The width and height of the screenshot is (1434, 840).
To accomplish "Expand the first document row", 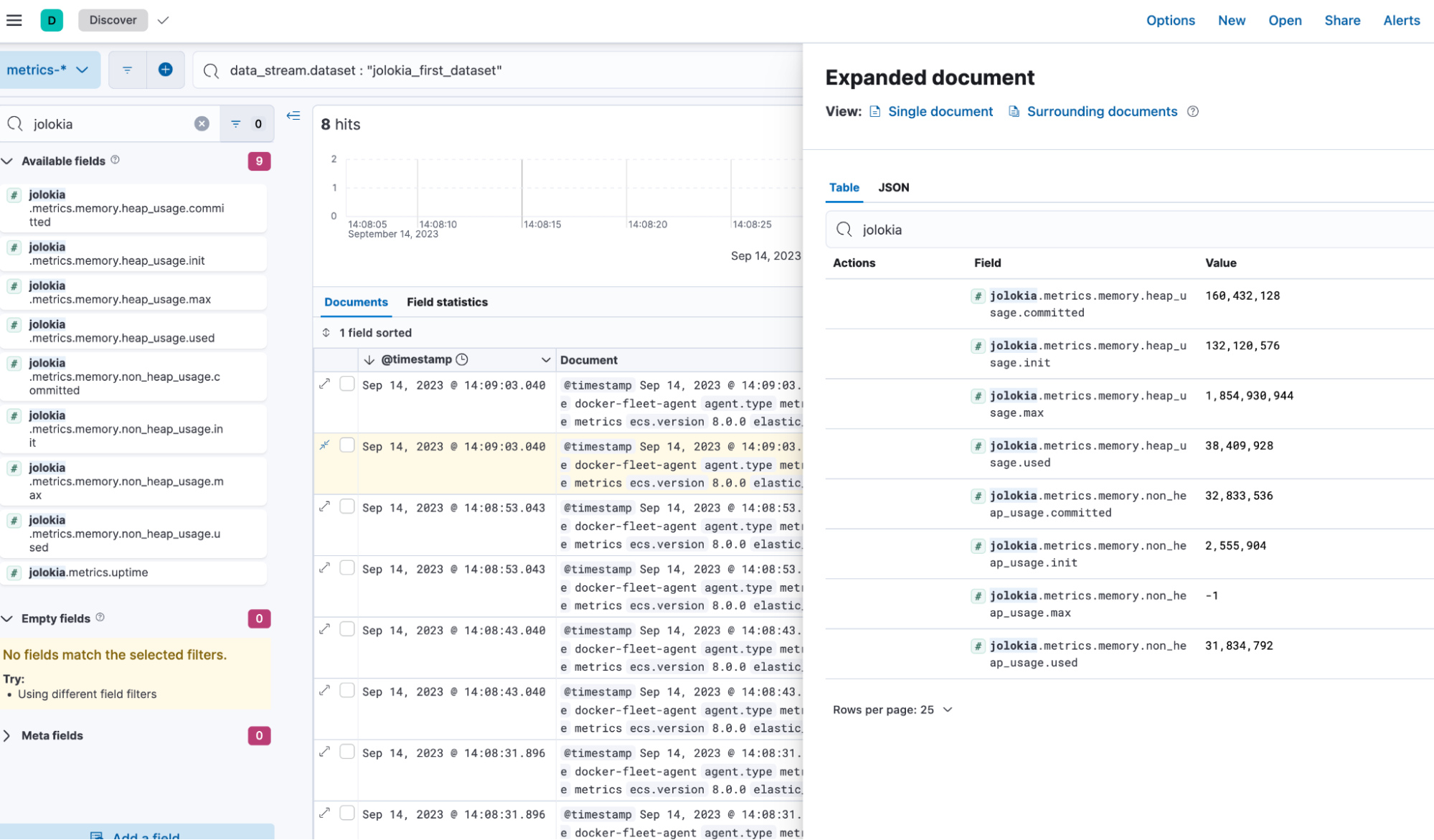I will (325, 384).
